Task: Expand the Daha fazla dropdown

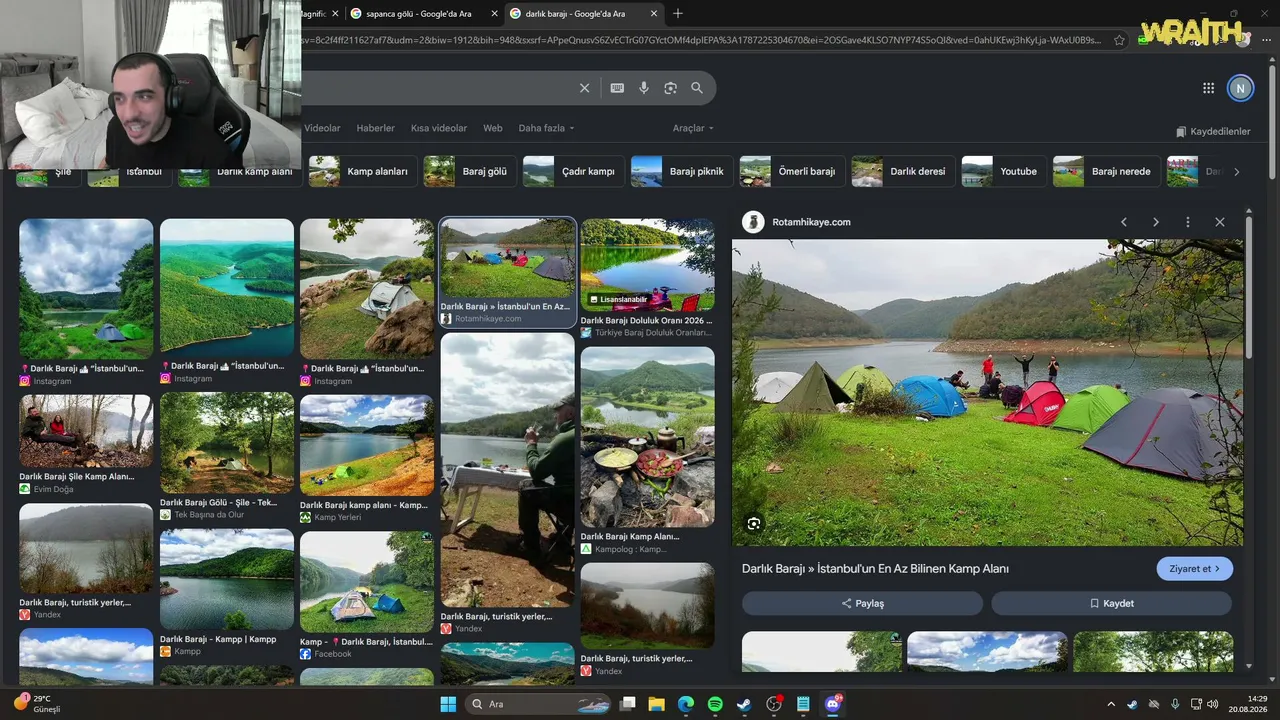Action: tap(547, 128)
